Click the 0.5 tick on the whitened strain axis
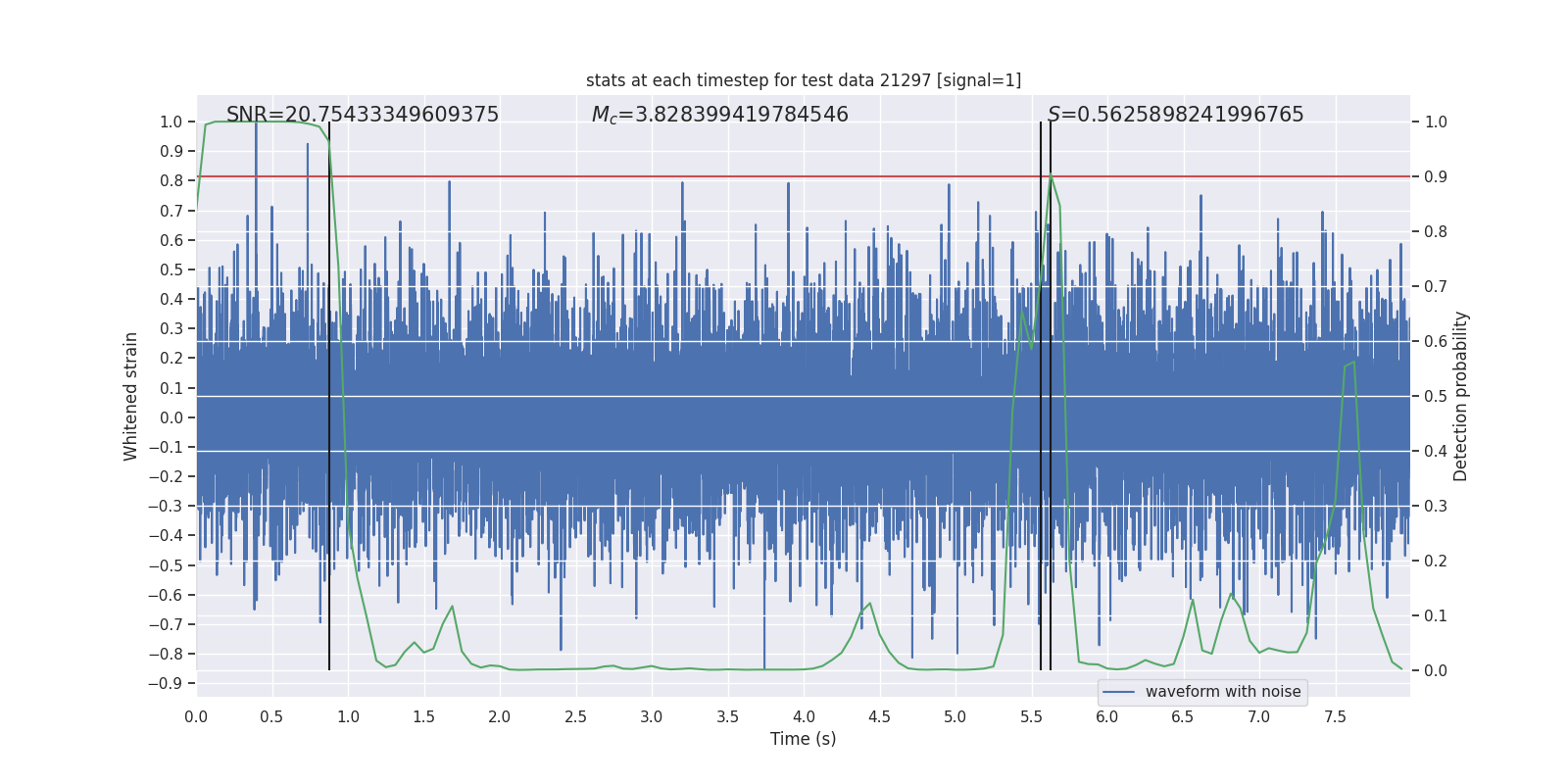 click(171, 269)
